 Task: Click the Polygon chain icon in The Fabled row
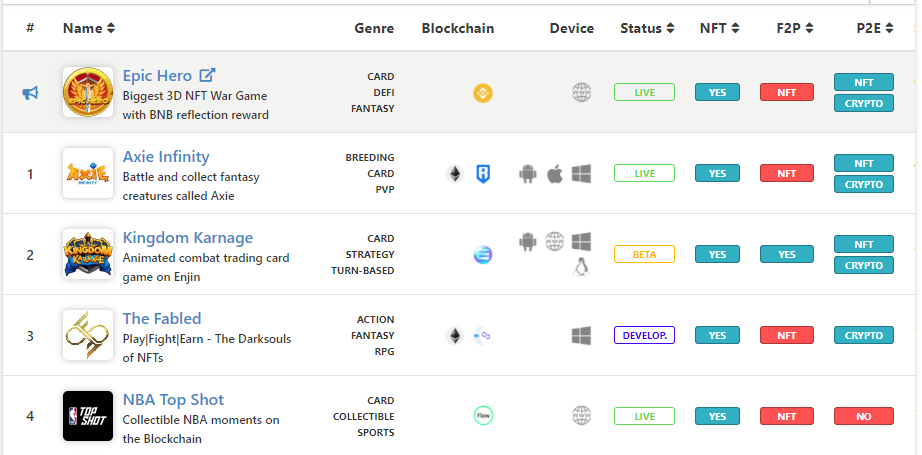pyautogui.click(x=483, y=336)
